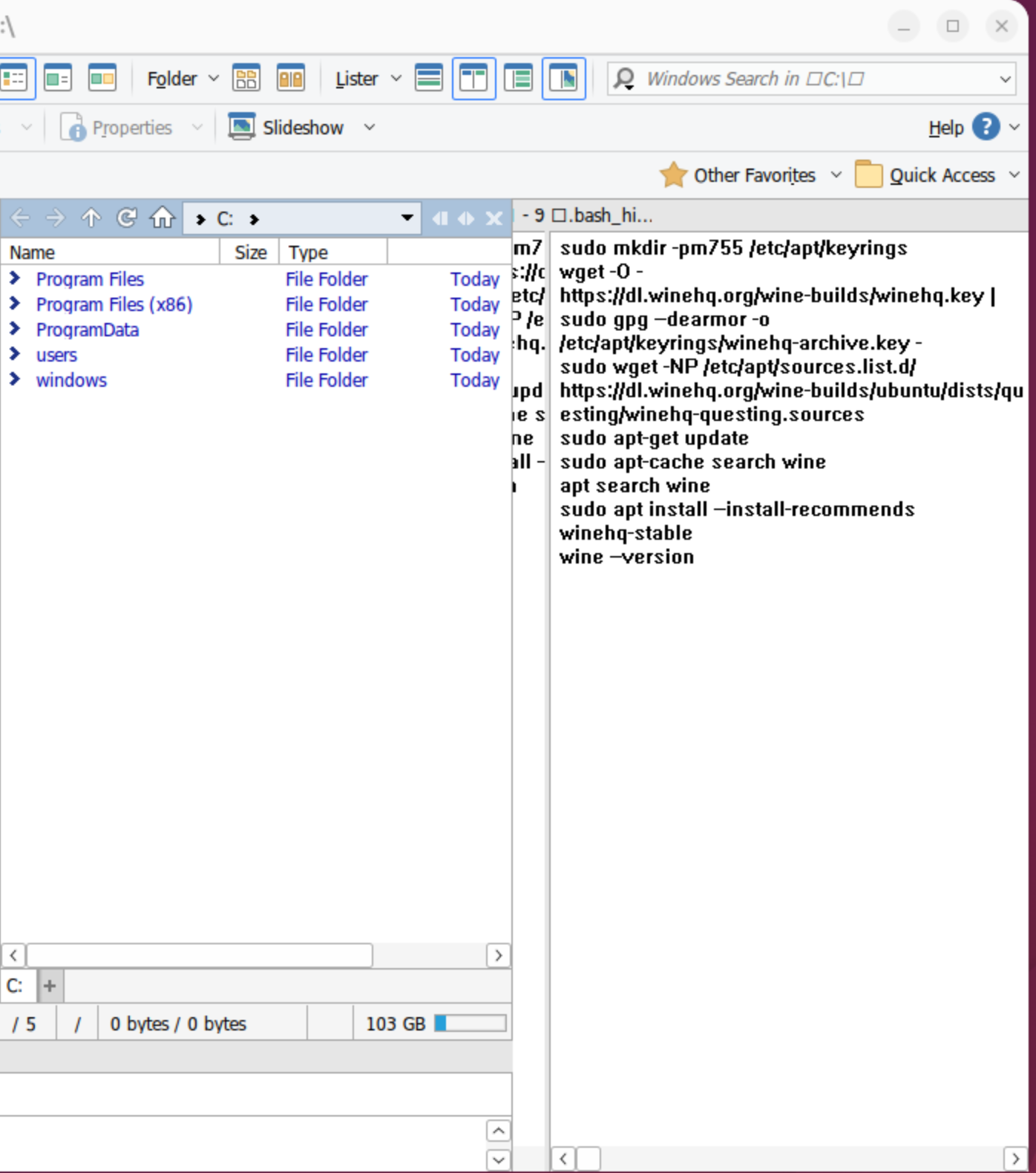The image size is (1036, 1173).
Task: Toggle the folder tree panel button
Action: click(518, 78)
